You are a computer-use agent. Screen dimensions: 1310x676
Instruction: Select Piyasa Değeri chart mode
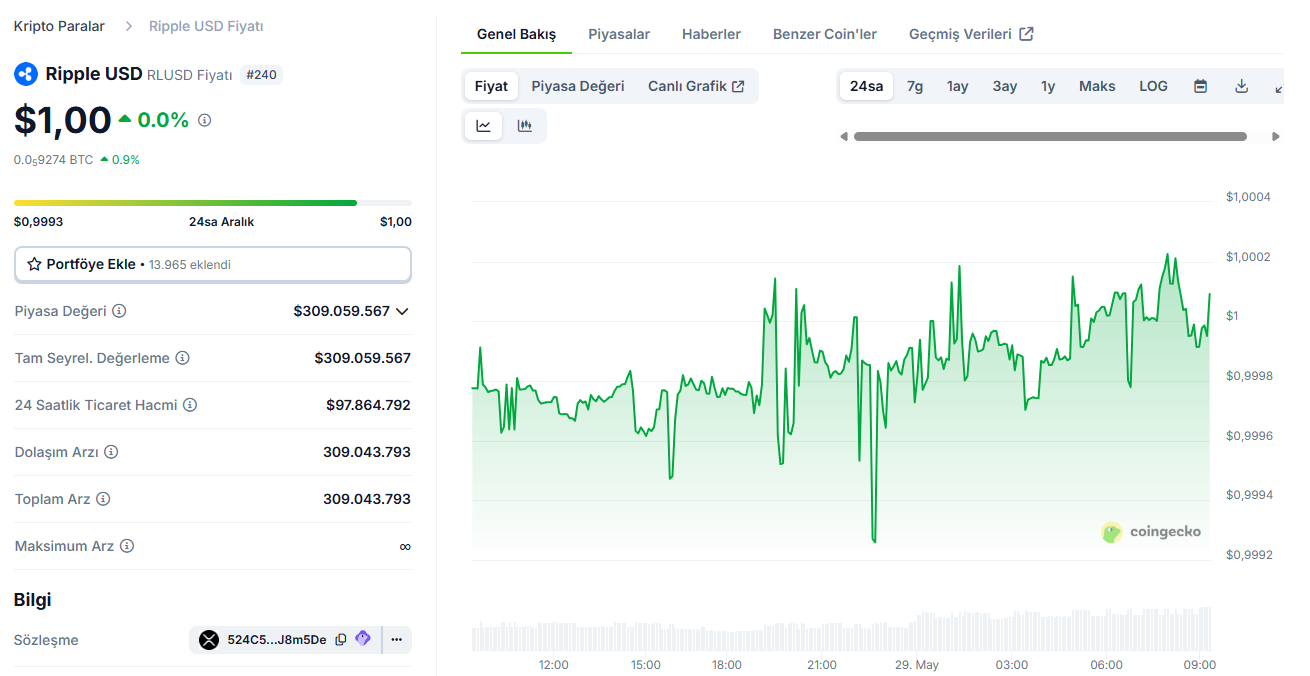tap(578, 86)
